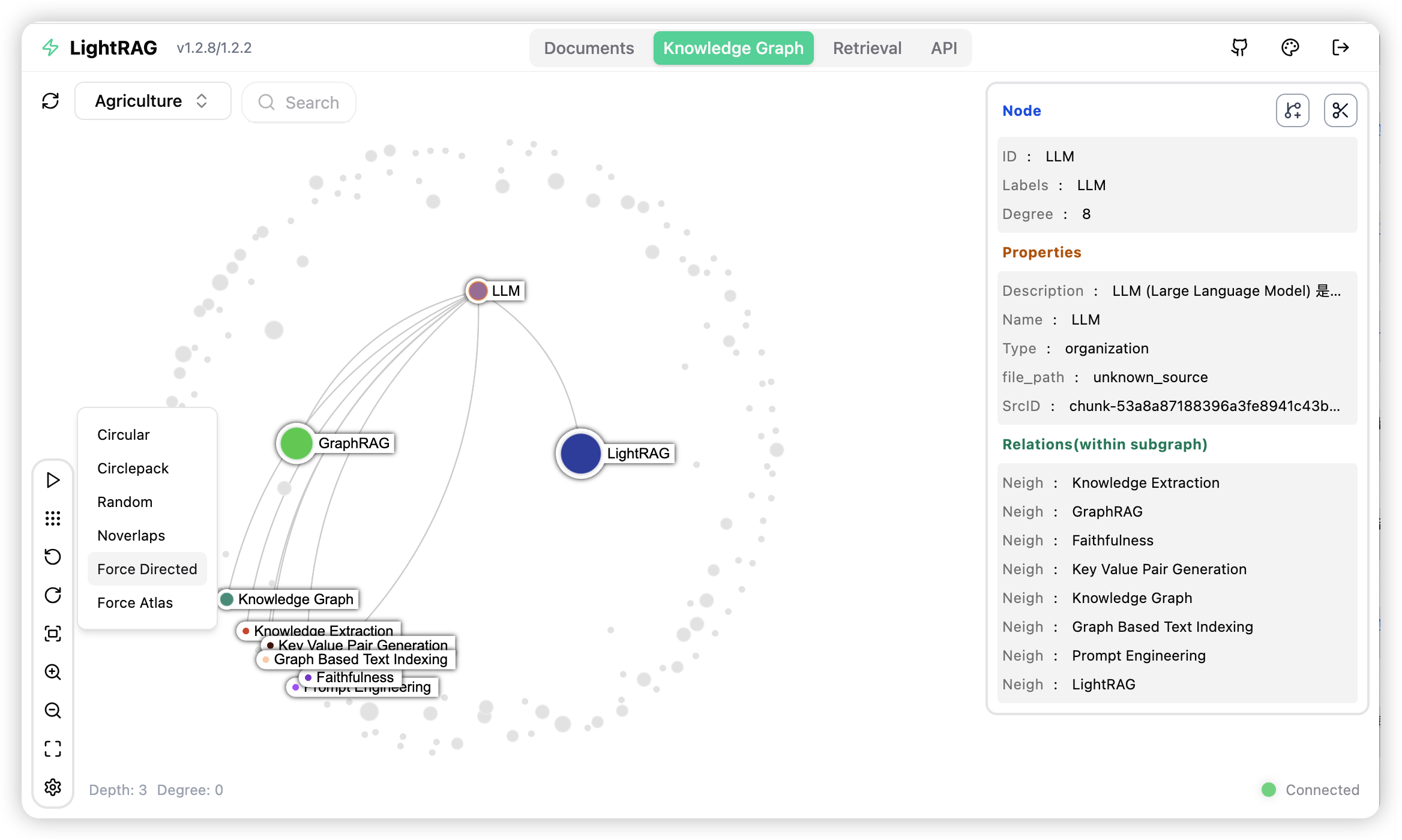Open the Agriculture dataset dropdown
The height and width of the screenshot is (840, 1402).
click(152, 101)
